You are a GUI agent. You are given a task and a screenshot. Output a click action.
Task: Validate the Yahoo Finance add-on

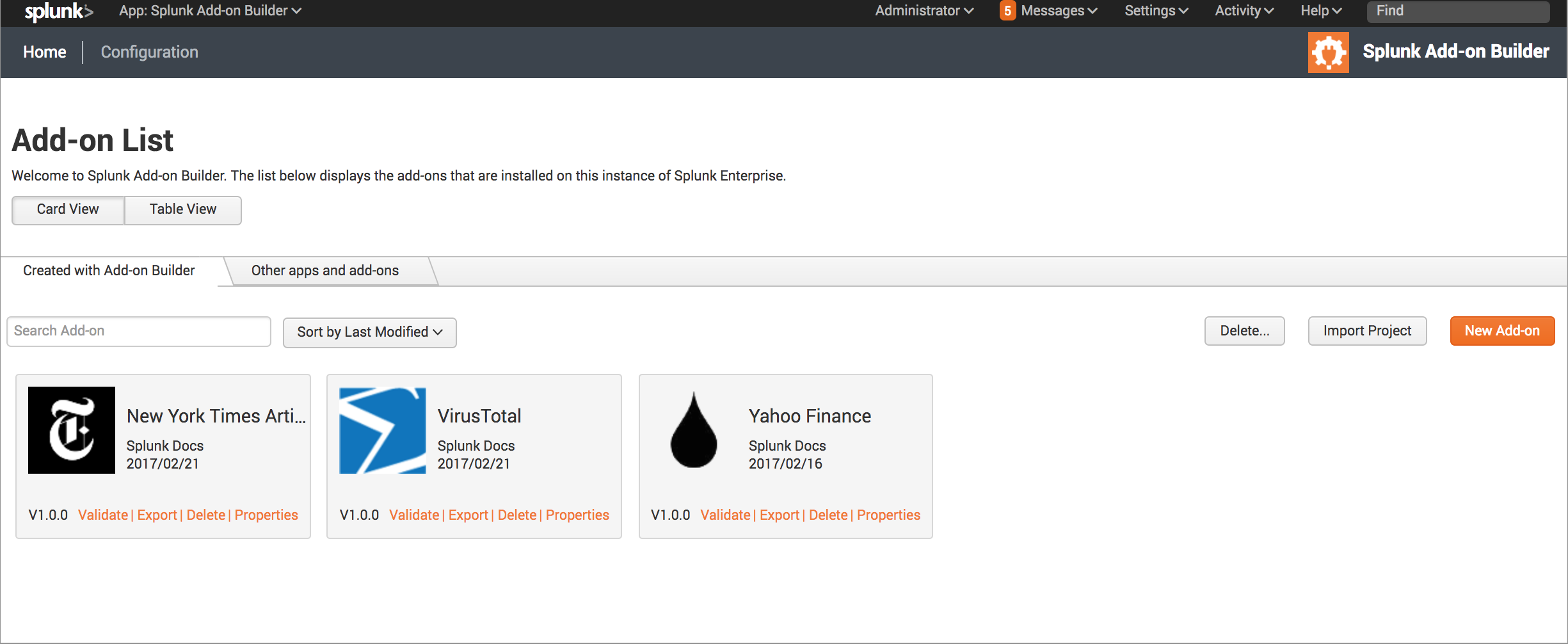click(x=725, y=515)
